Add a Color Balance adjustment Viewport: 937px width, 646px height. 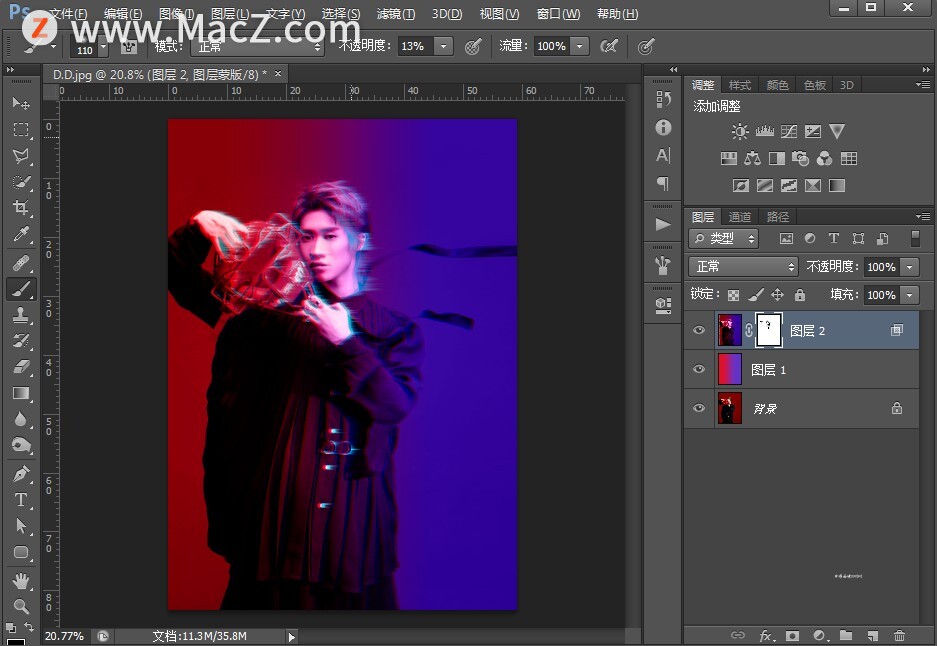click(752, 158)
